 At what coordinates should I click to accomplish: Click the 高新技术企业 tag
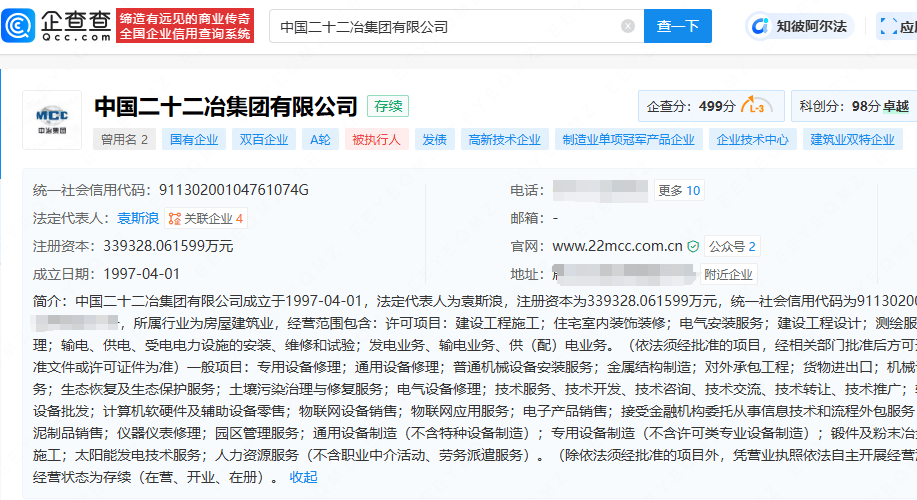click(x=504, y=140)
